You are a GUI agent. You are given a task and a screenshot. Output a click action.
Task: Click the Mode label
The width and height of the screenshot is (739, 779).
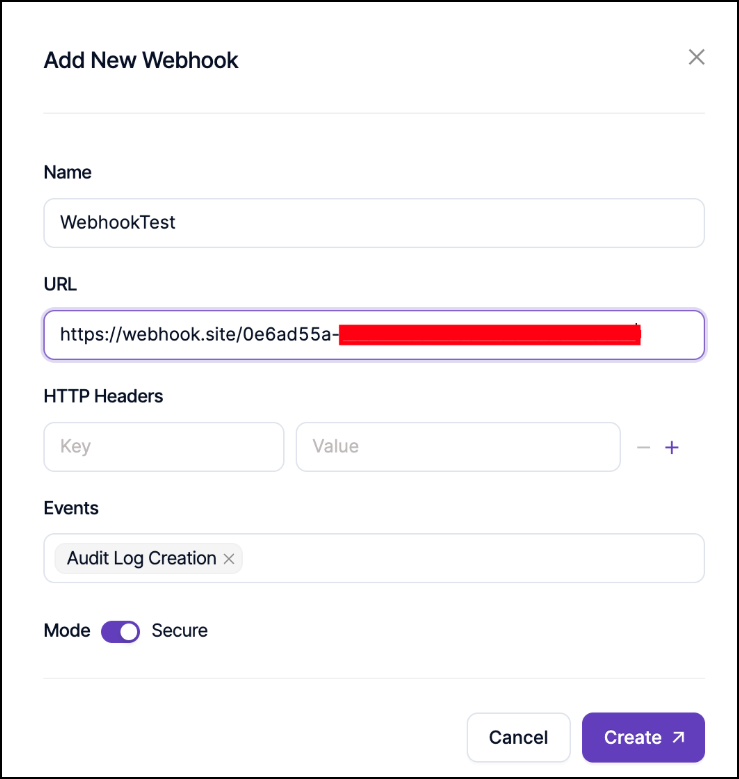67,631
